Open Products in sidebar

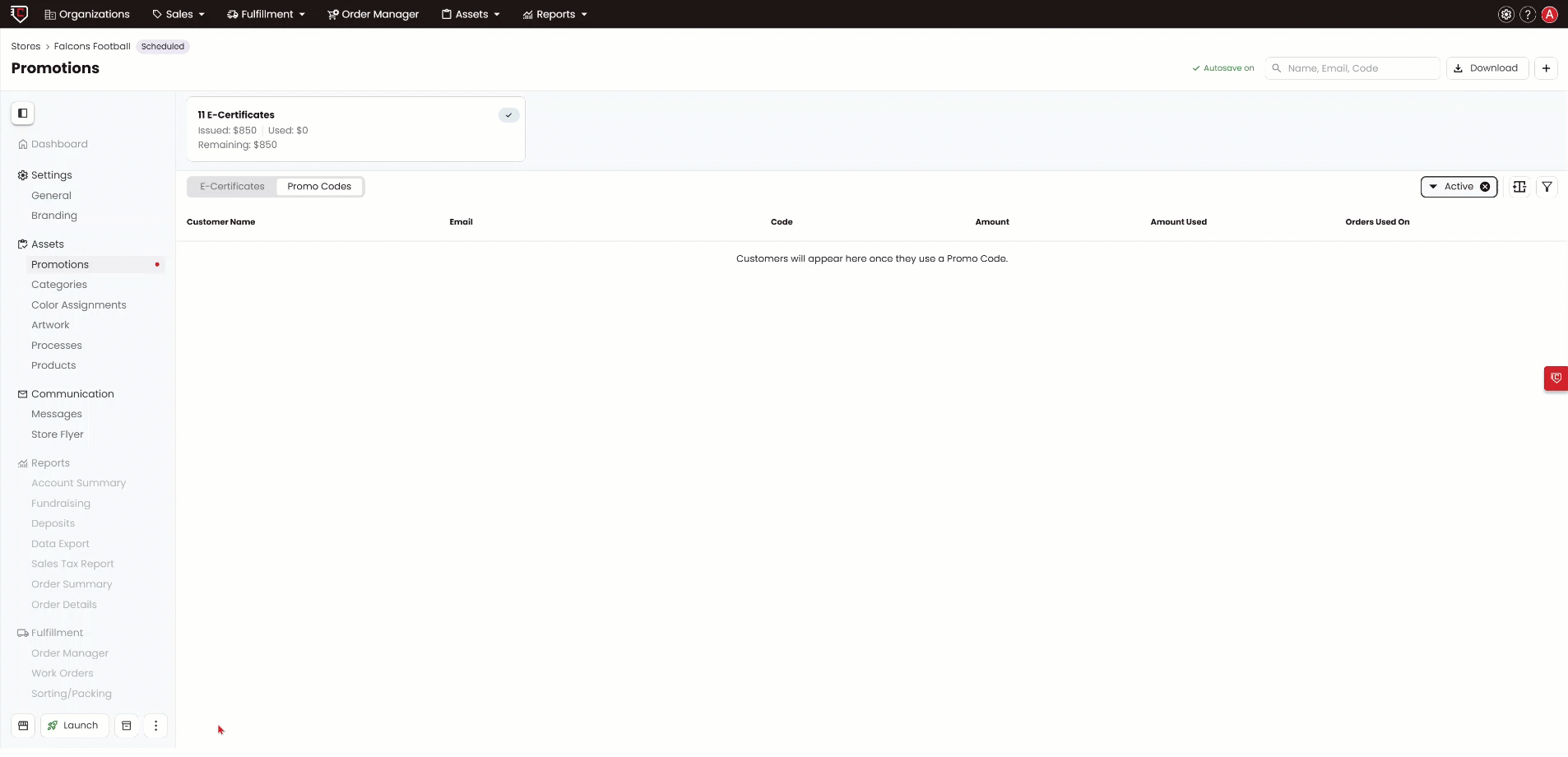(x=53, y=365)
